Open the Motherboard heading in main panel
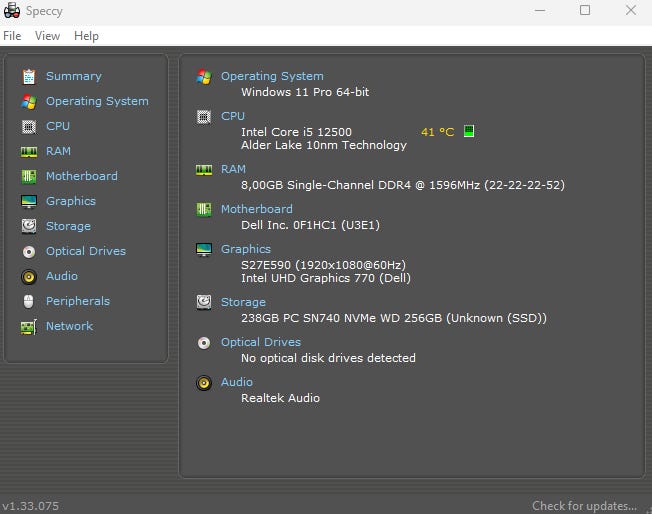The height and width of the screenshot is (514, 652). click(x=256, y=209)
